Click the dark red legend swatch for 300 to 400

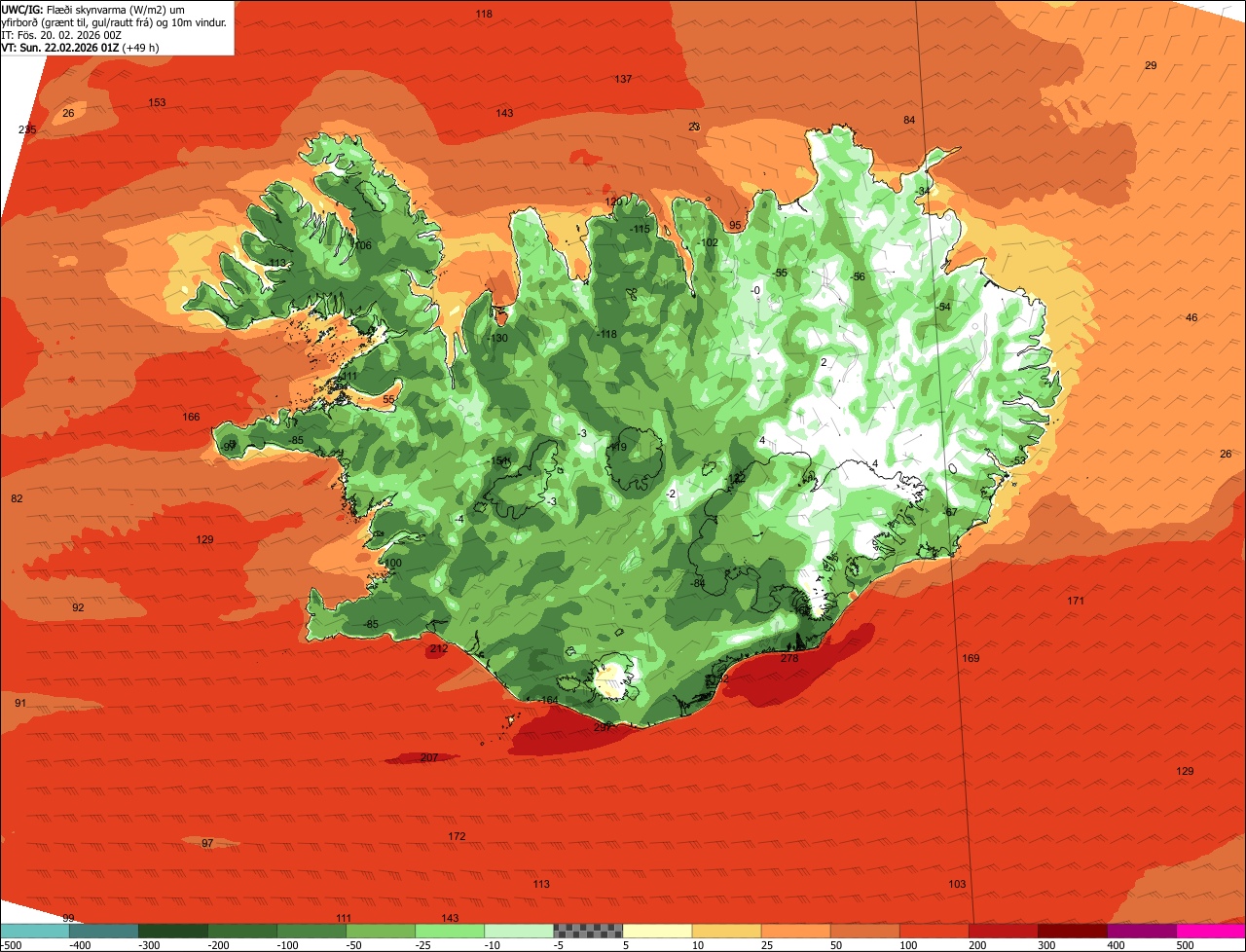click(x=1073, y=931)
